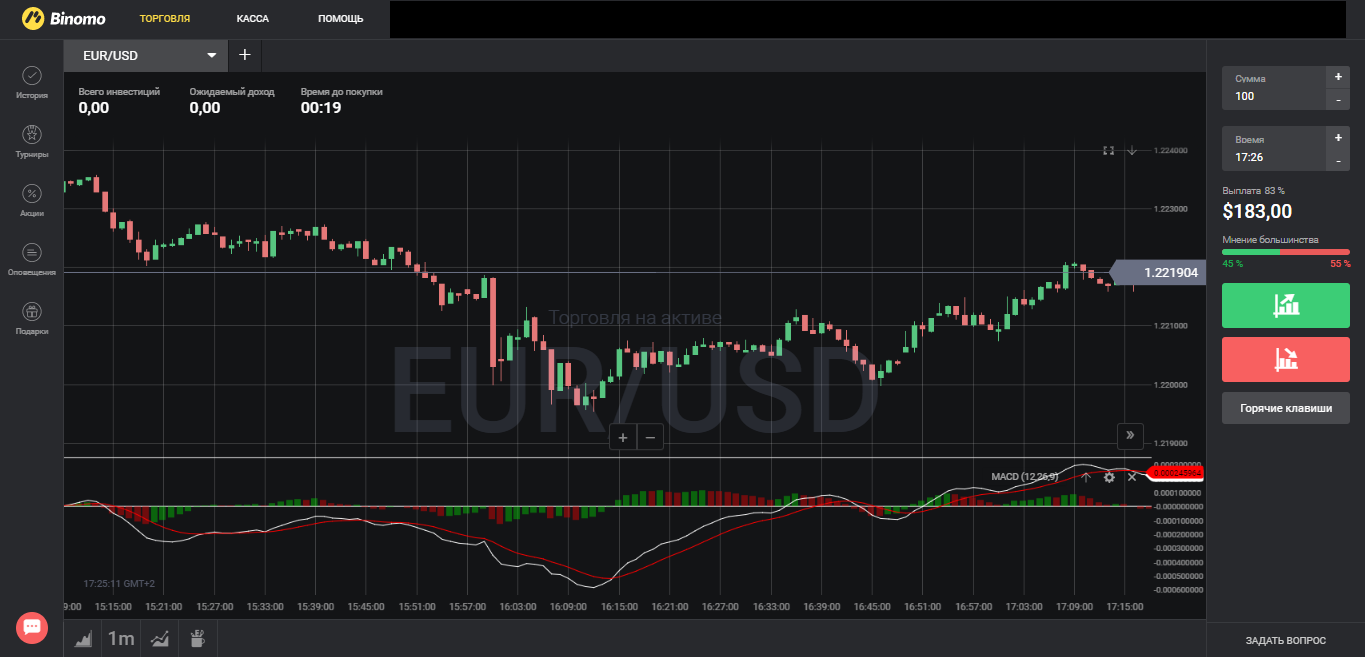This screenshot has height=657, width=1365.
Task: Click the red MACD value tag
Action: coord(1178,472)
